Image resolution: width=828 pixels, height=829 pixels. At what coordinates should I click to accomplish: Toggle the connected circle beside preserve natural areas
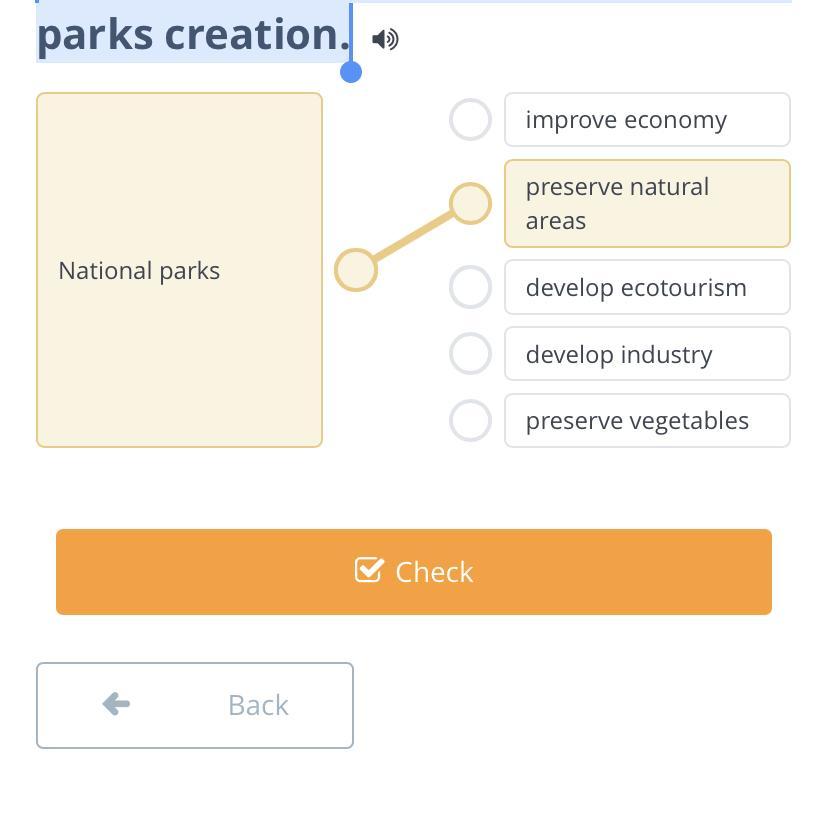click(470, 204)
